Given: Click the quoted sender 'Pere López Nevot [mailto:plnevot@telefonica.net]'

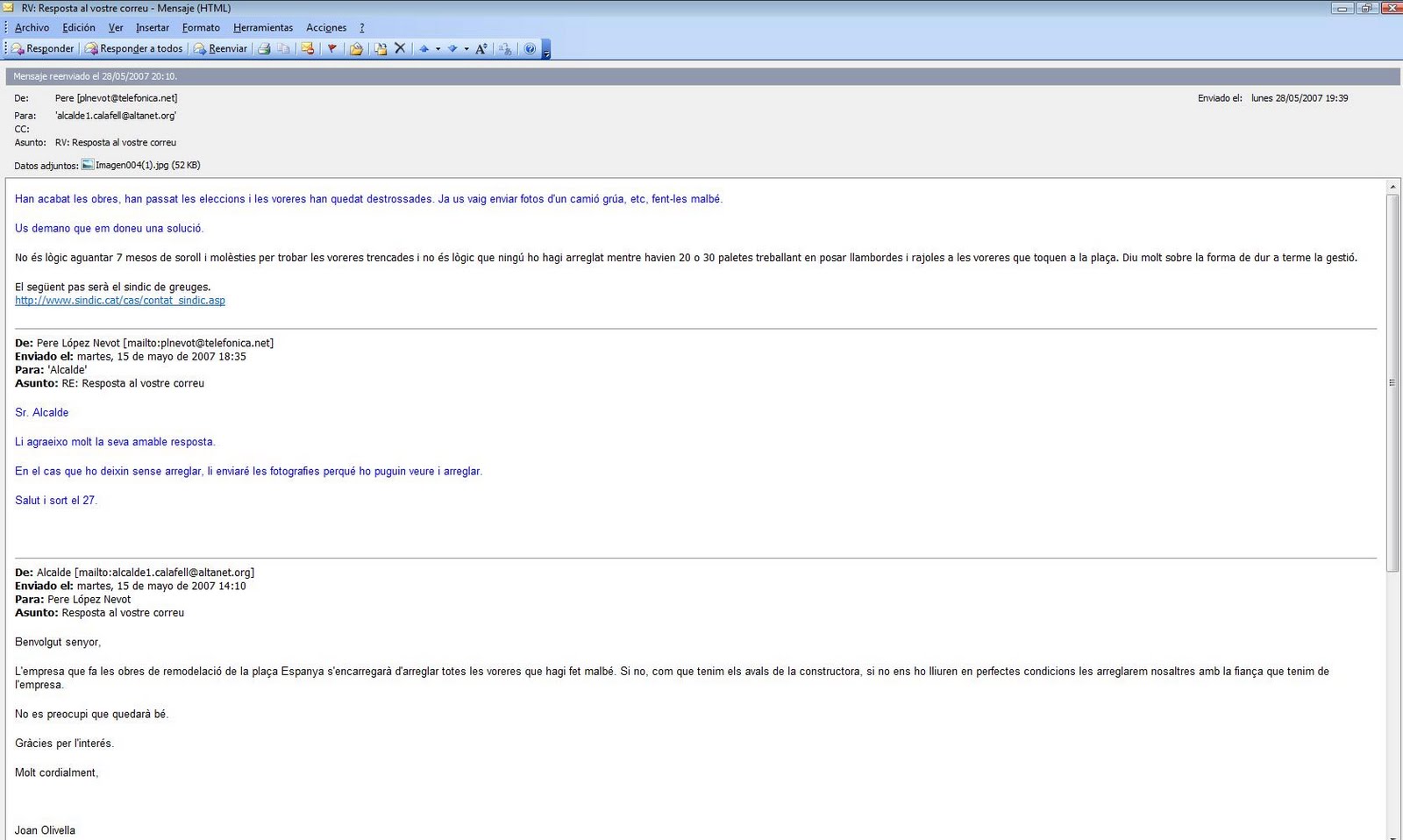Looking at the screenshot, I should pos(155,343).
